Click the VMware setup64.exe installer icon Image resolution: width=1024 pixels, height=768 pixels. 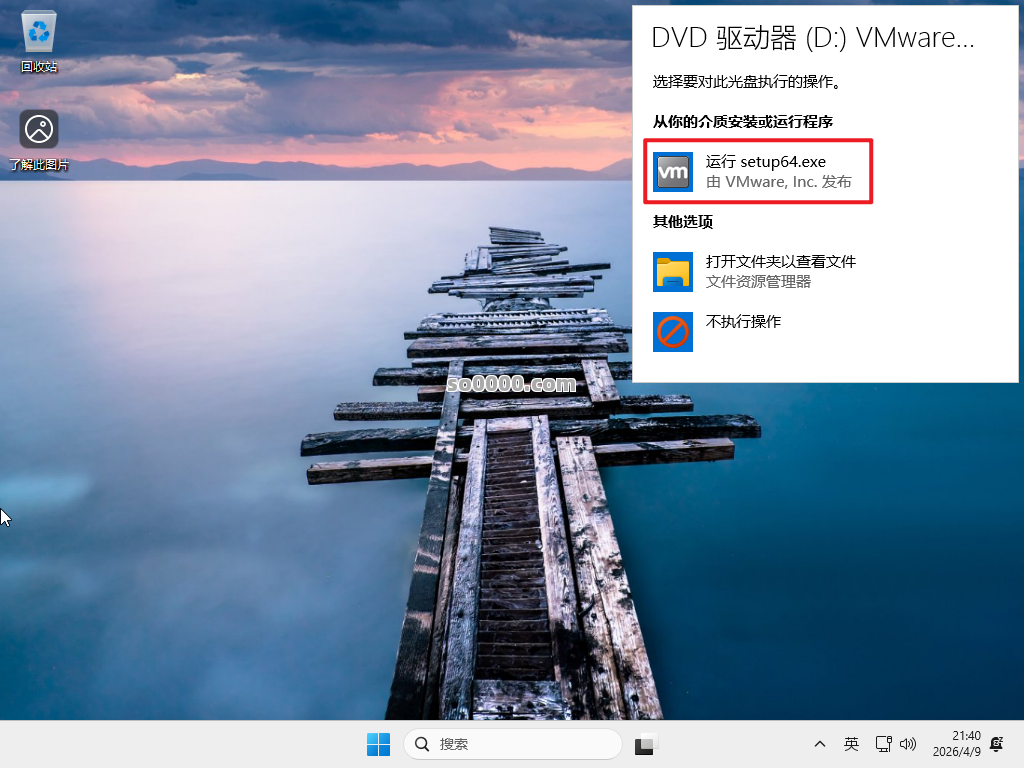pyautogui.click(x=673, y=171)
